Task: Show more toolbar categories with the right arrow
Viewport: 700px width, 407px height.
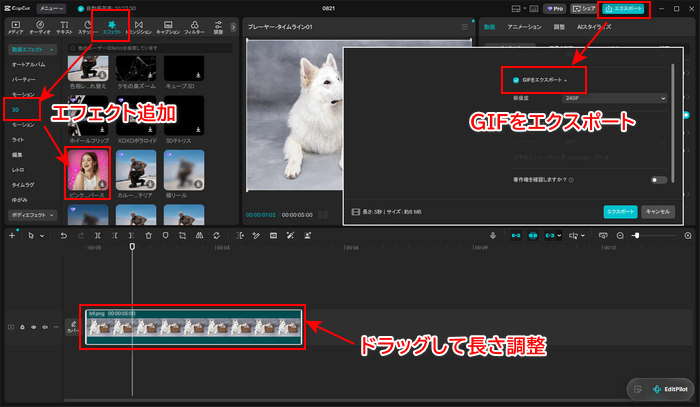Action: 233,27
